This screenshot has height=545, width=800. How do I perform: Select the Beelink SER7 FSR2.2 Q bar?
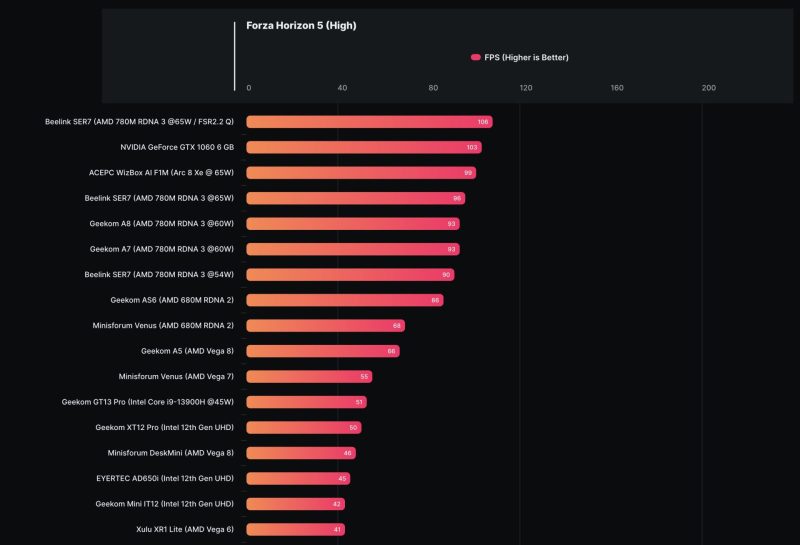tap(369, 122)
